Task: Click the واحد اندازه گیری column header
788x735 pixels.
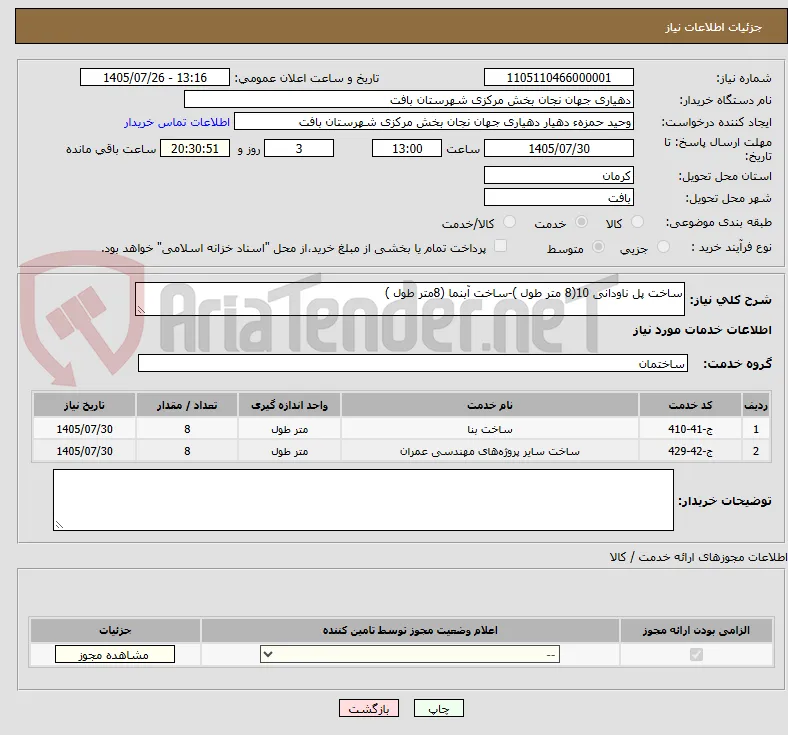Action: [x=289, y=405]
